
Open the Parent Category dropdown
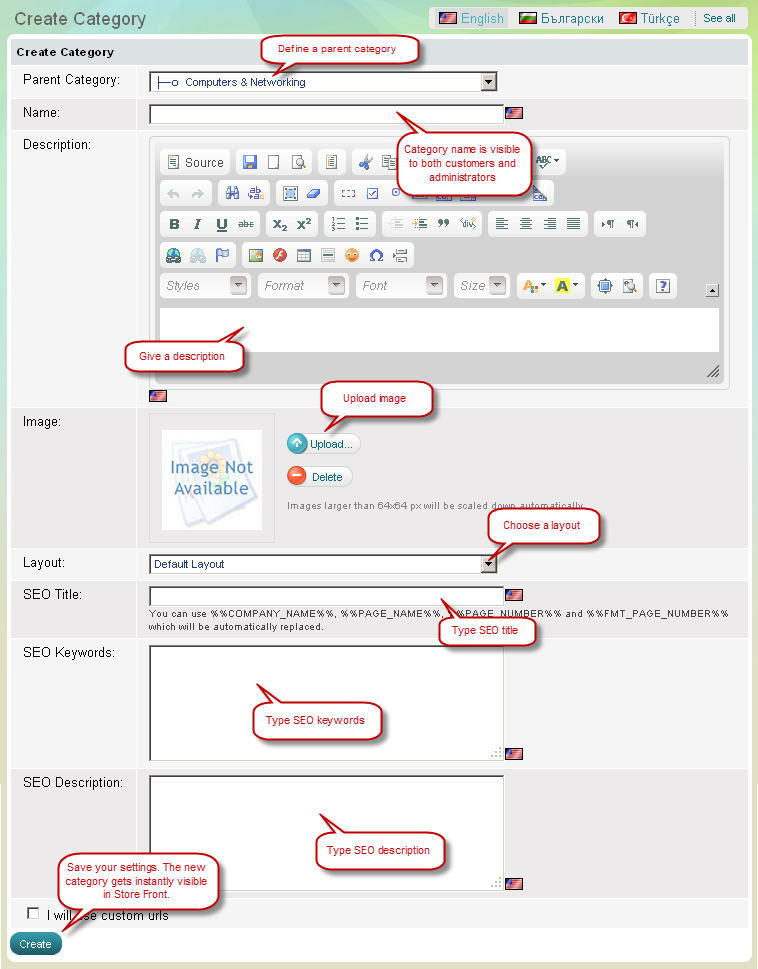[x=488, y=82]
